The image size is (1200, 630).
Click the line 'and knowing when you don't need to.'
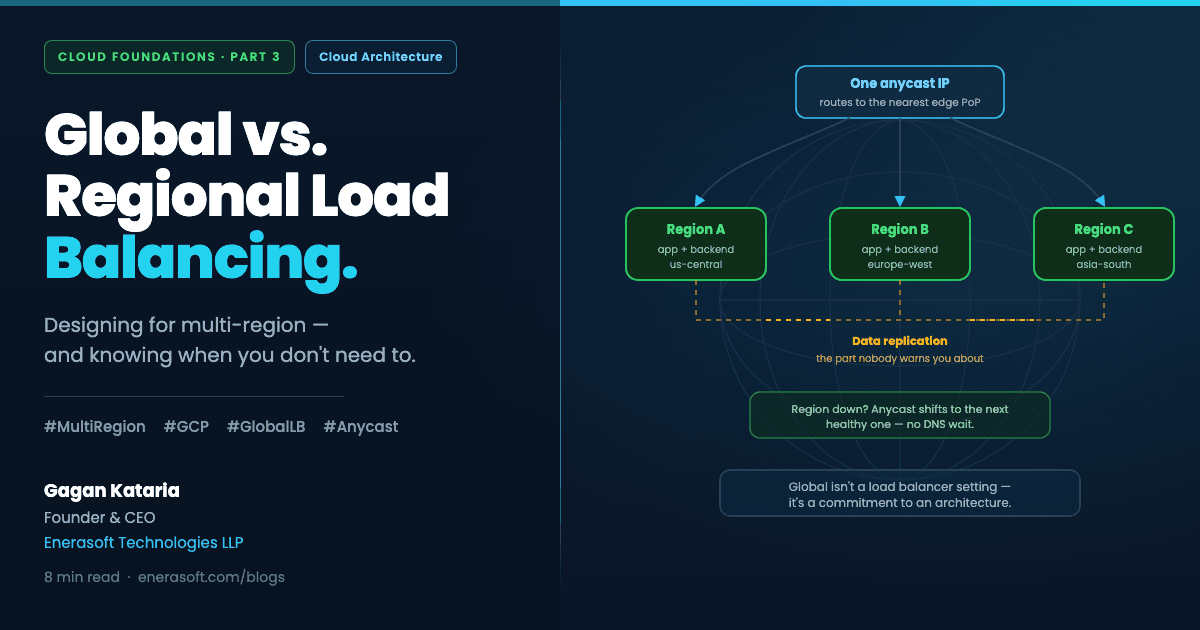pyautogui.click(x=230, y=355)
